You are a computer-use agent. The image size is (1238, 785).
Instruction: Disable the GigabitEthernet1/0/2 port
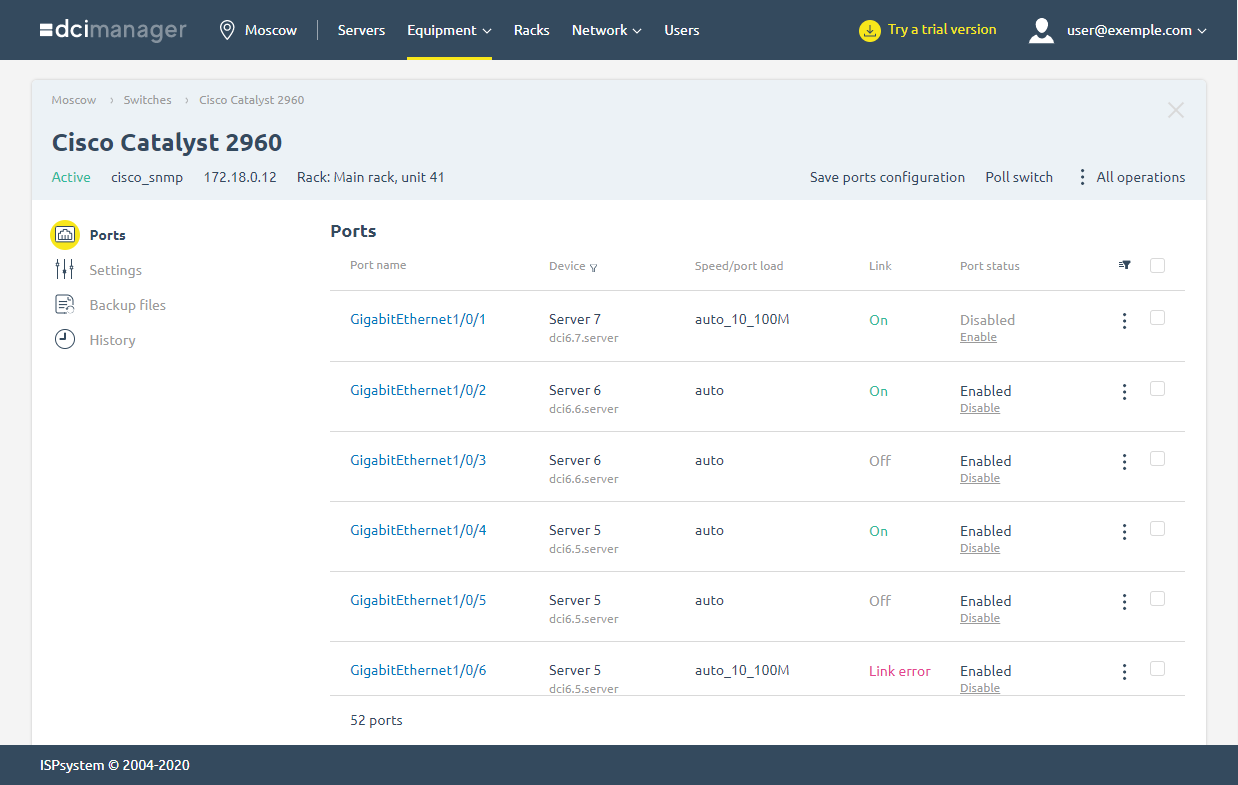(x=980, y=408)
